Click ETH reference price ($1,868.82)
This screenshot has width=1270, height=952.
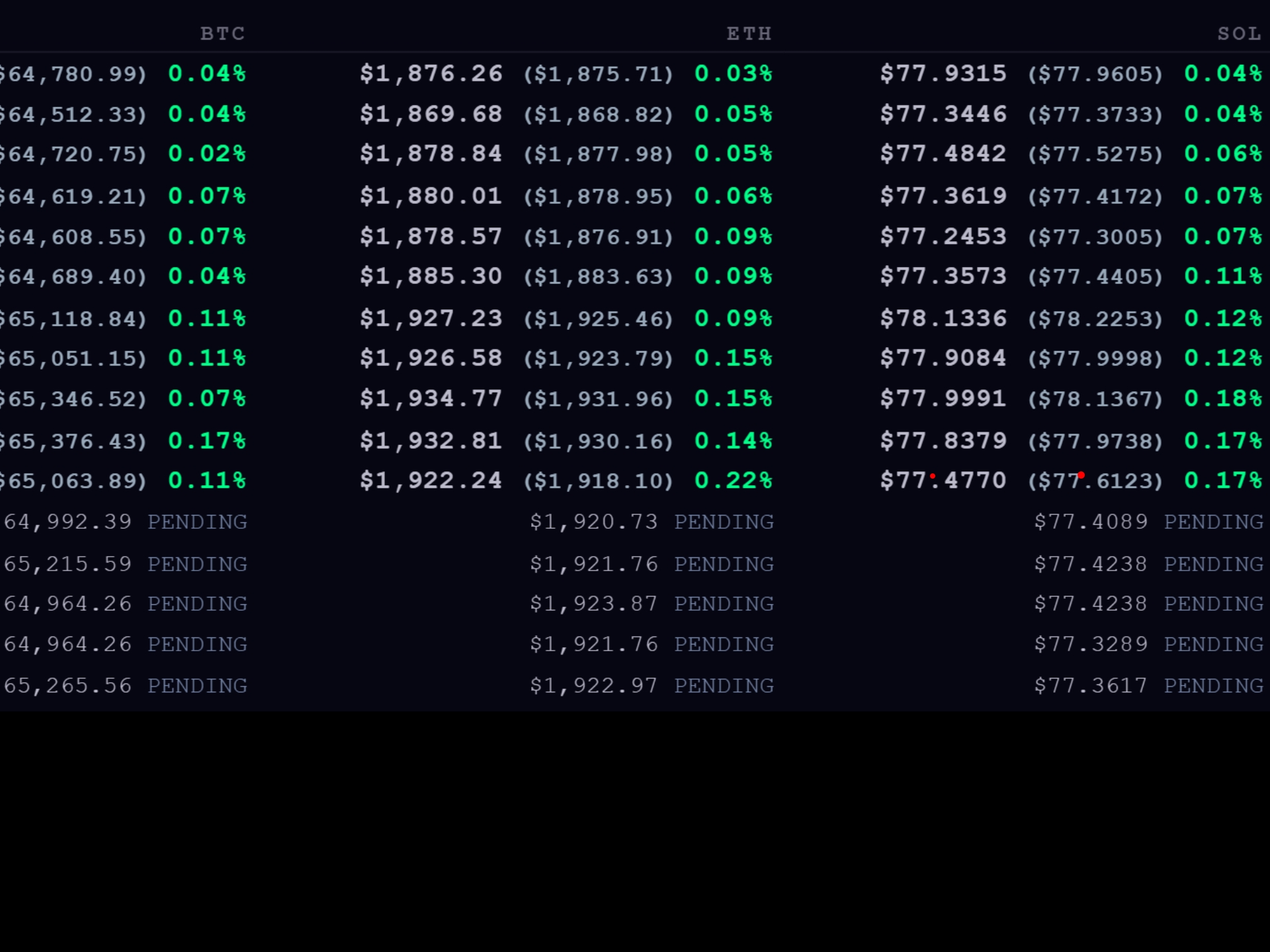click(599, 114)
